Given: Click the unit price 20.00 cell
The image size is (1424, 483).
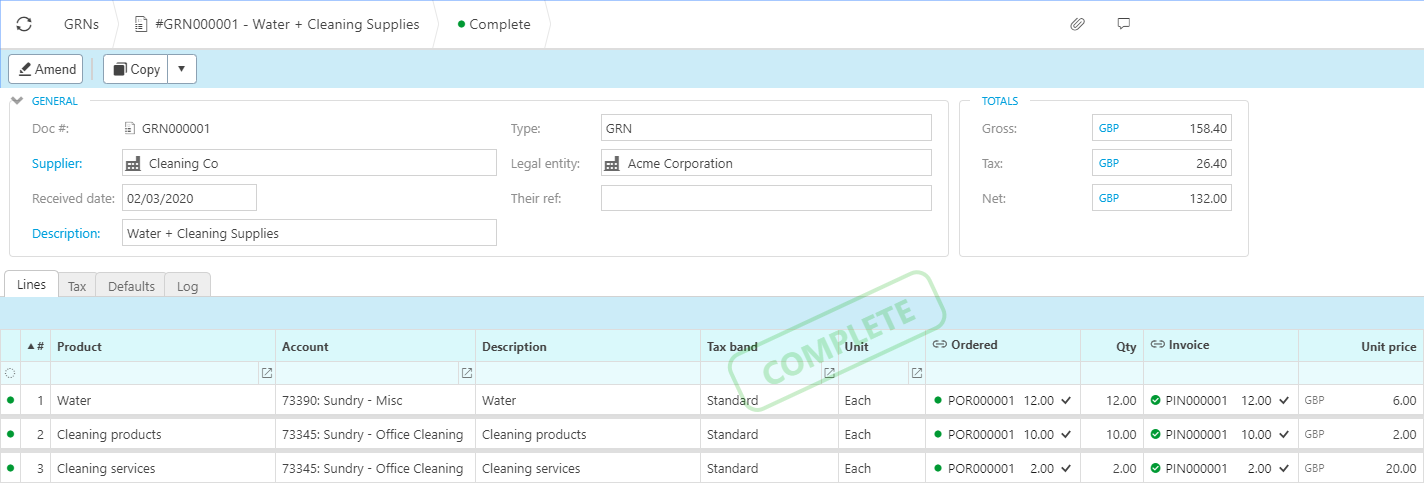Looking at the screenshot, I should click(1361, 468).
